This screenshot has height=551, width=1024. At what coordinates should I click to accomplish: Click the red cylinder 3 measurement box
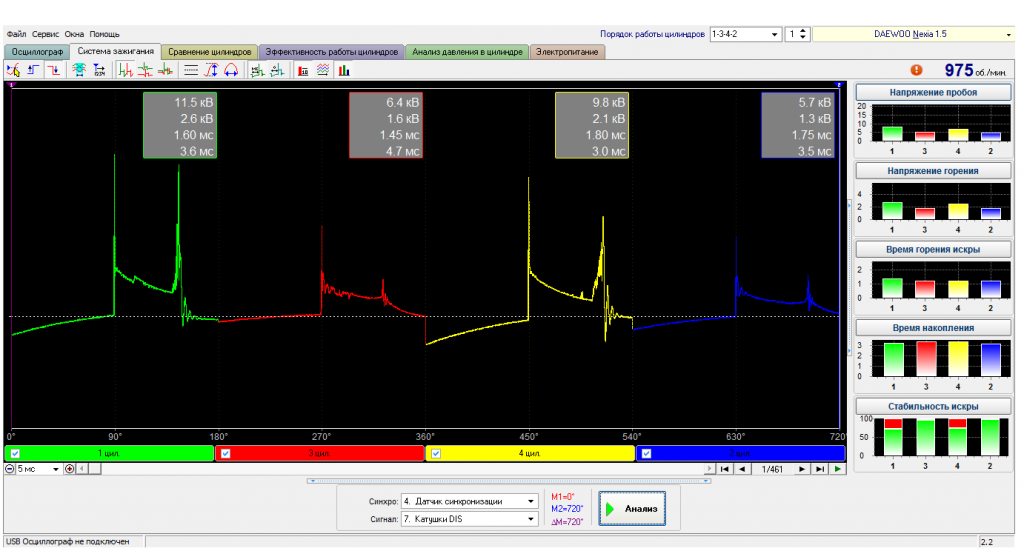pos(386,125)
